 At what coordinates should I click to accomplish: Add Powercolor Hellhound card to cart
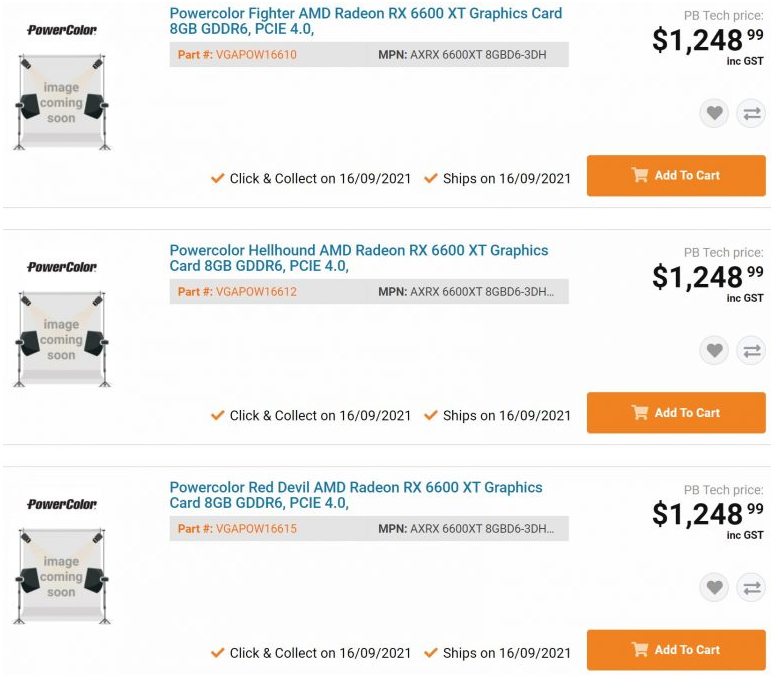[x=676, y=412]
